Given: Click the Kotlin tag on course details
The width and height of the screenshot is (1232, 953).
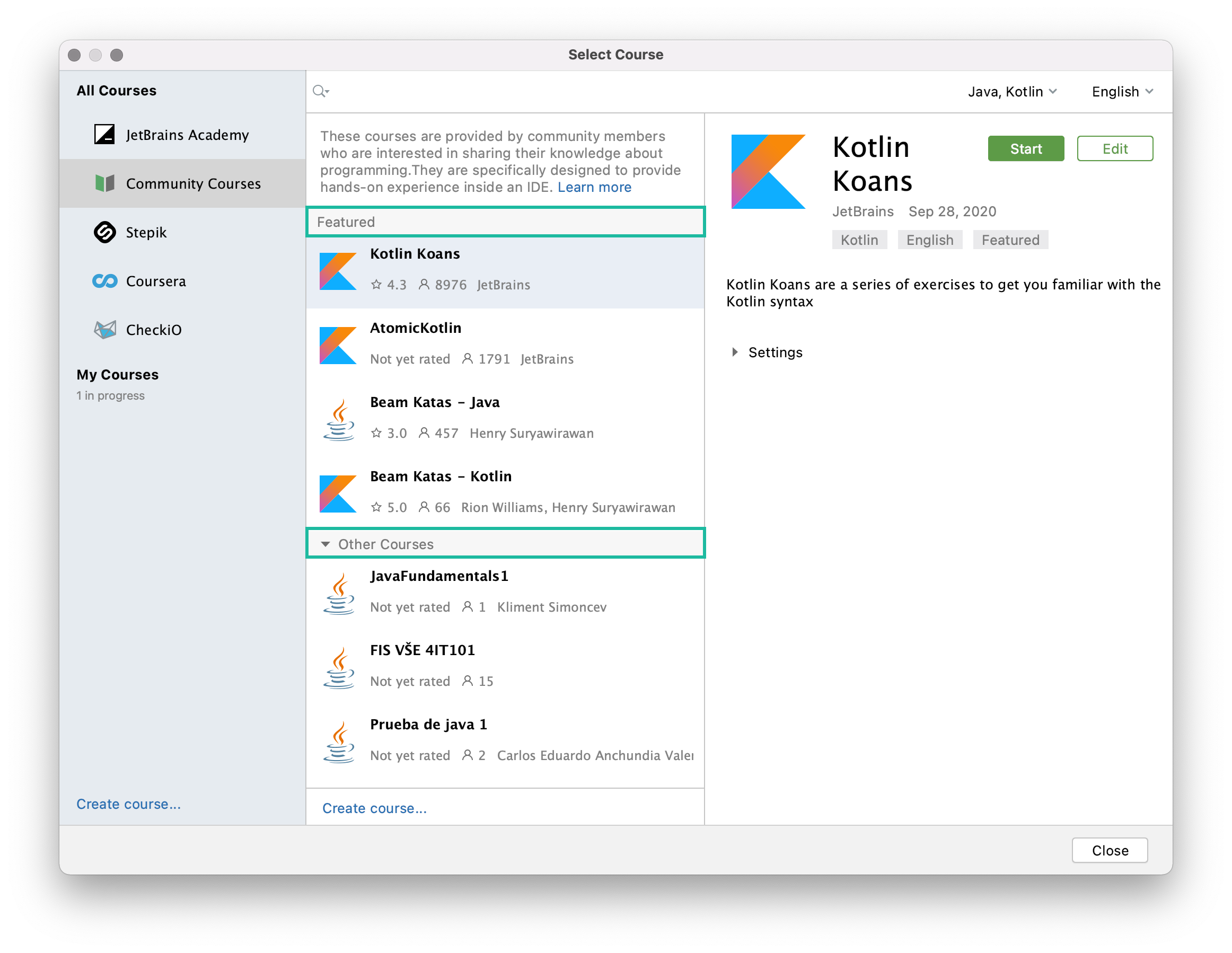Looking at the screenshot, I should [859, 240].
